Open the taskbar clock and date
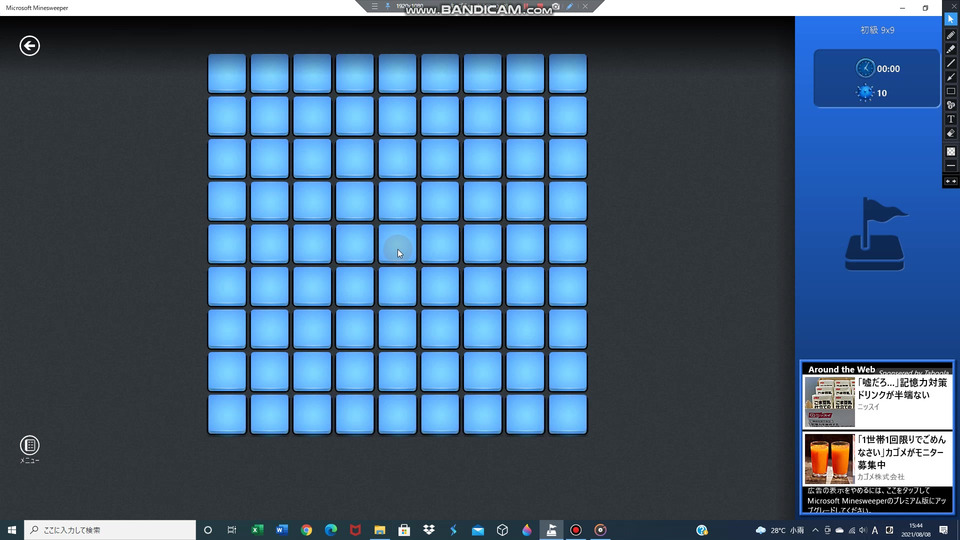Screen dimensions: 960x540 (916, 530)
